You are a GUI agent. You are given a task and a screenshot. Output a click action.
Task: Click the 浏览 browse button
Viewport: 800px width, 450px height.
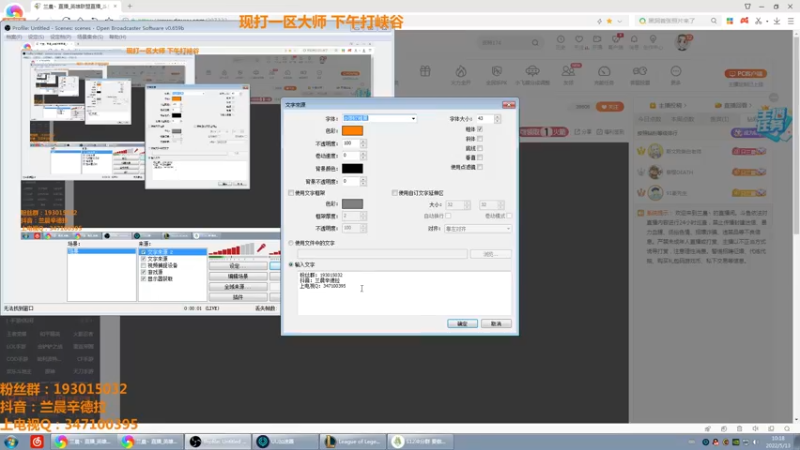[490, 254]
